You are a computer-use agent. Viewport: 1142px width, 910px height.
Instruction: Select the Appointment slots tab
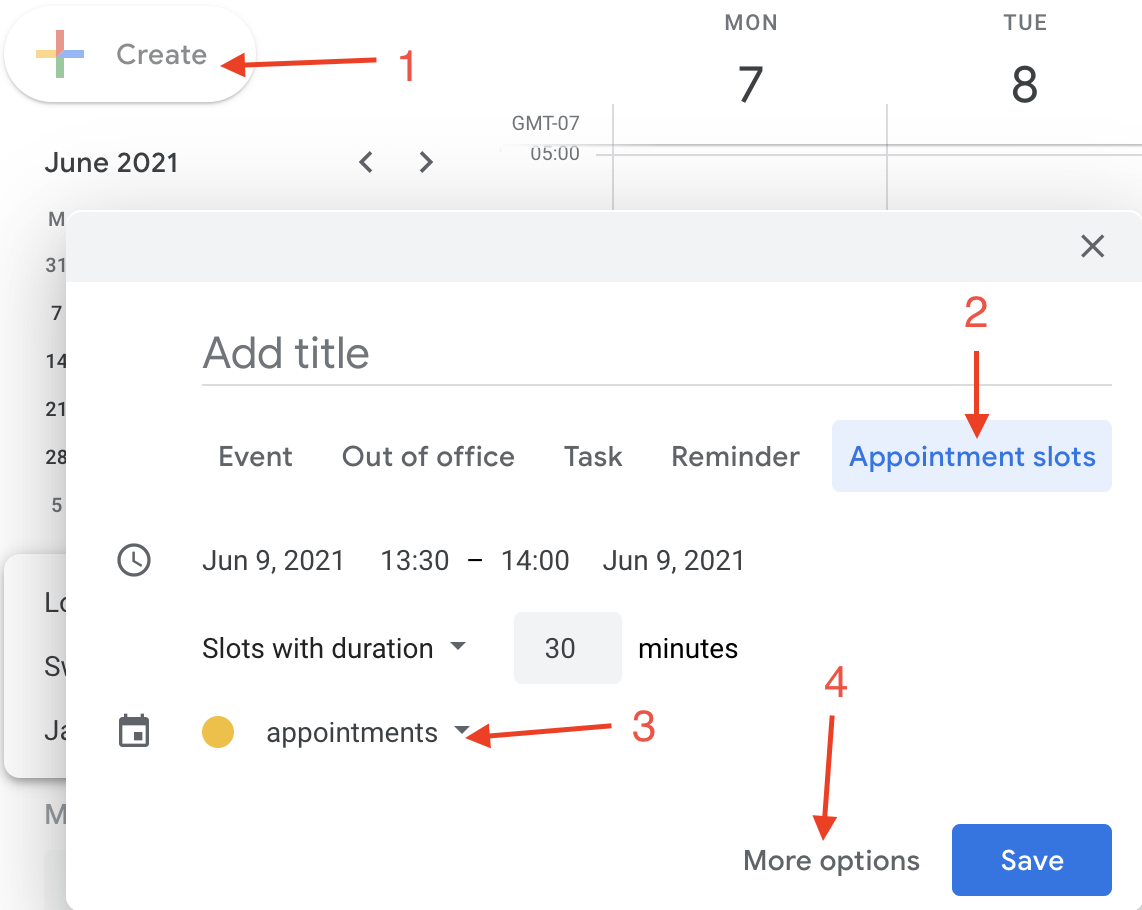pos(972,457)
